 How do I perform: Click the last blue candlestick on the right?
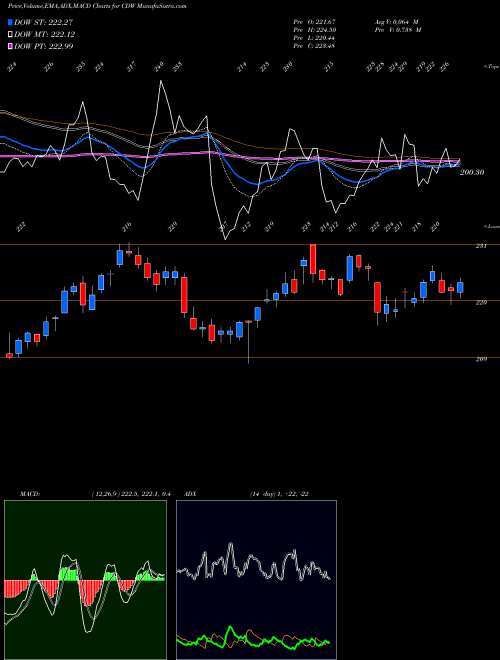tap(460, 287)
